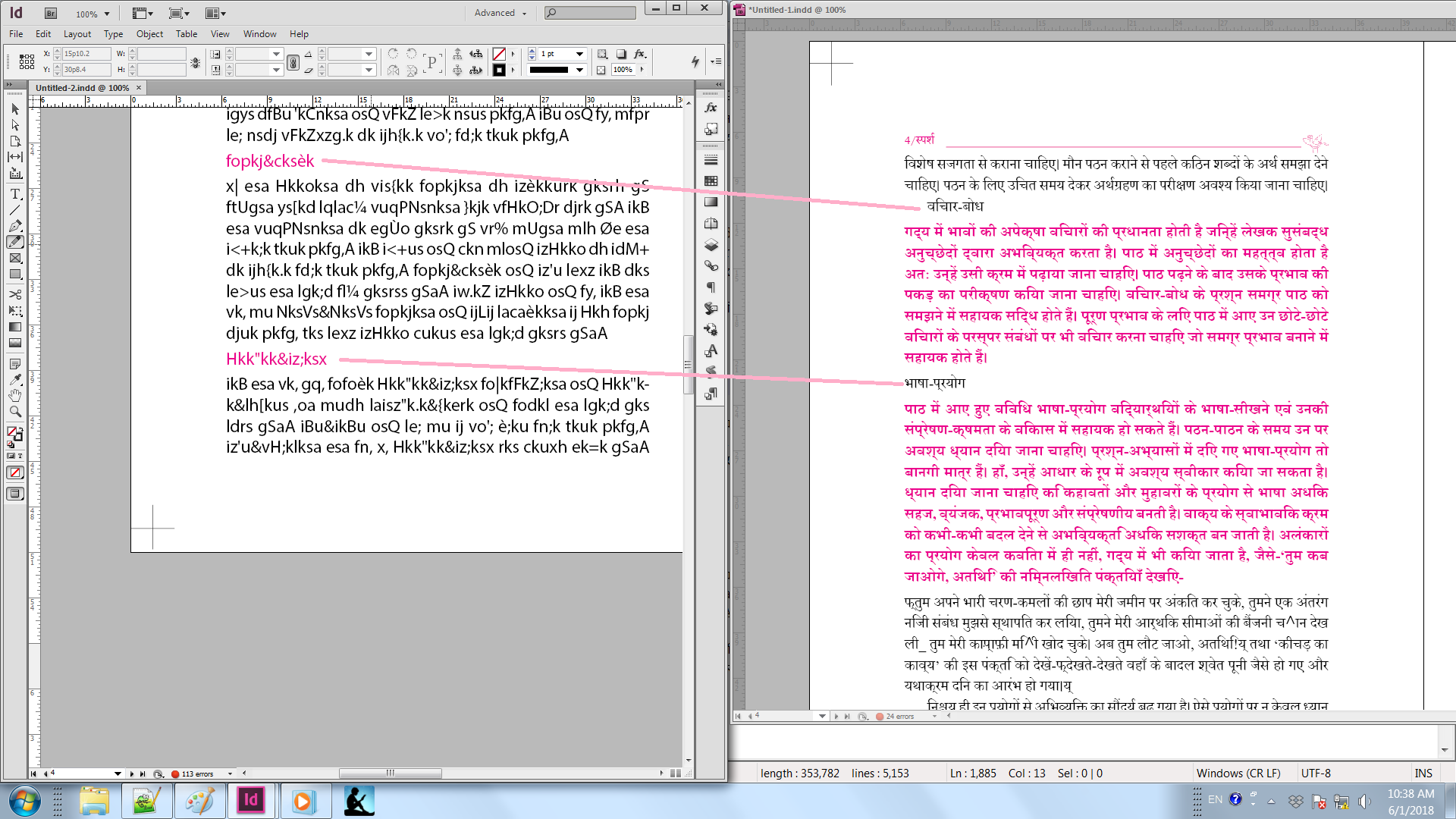Open the Layers panel icon
The height and width of the screenshot is (819, 1456).
tap(711, 245)
